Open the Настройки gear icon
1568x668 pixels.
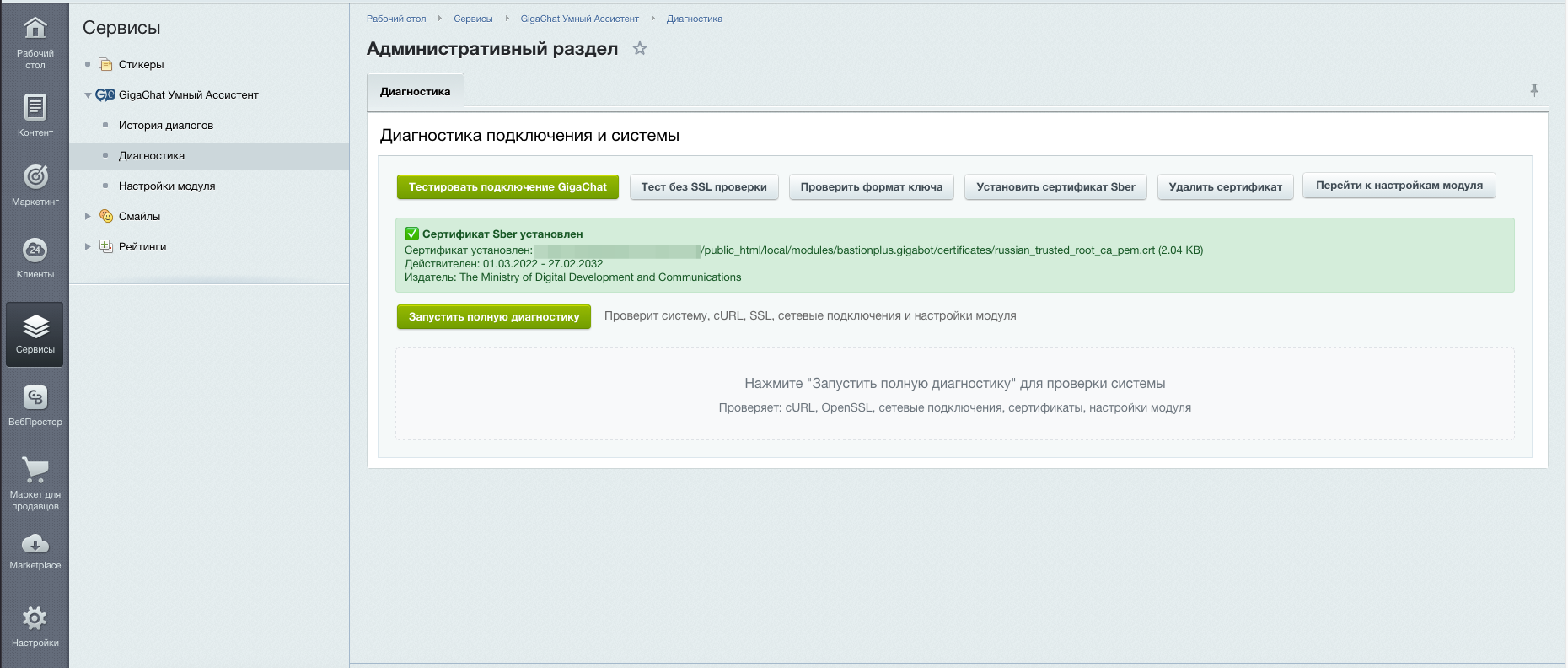(x=35, y=618)
